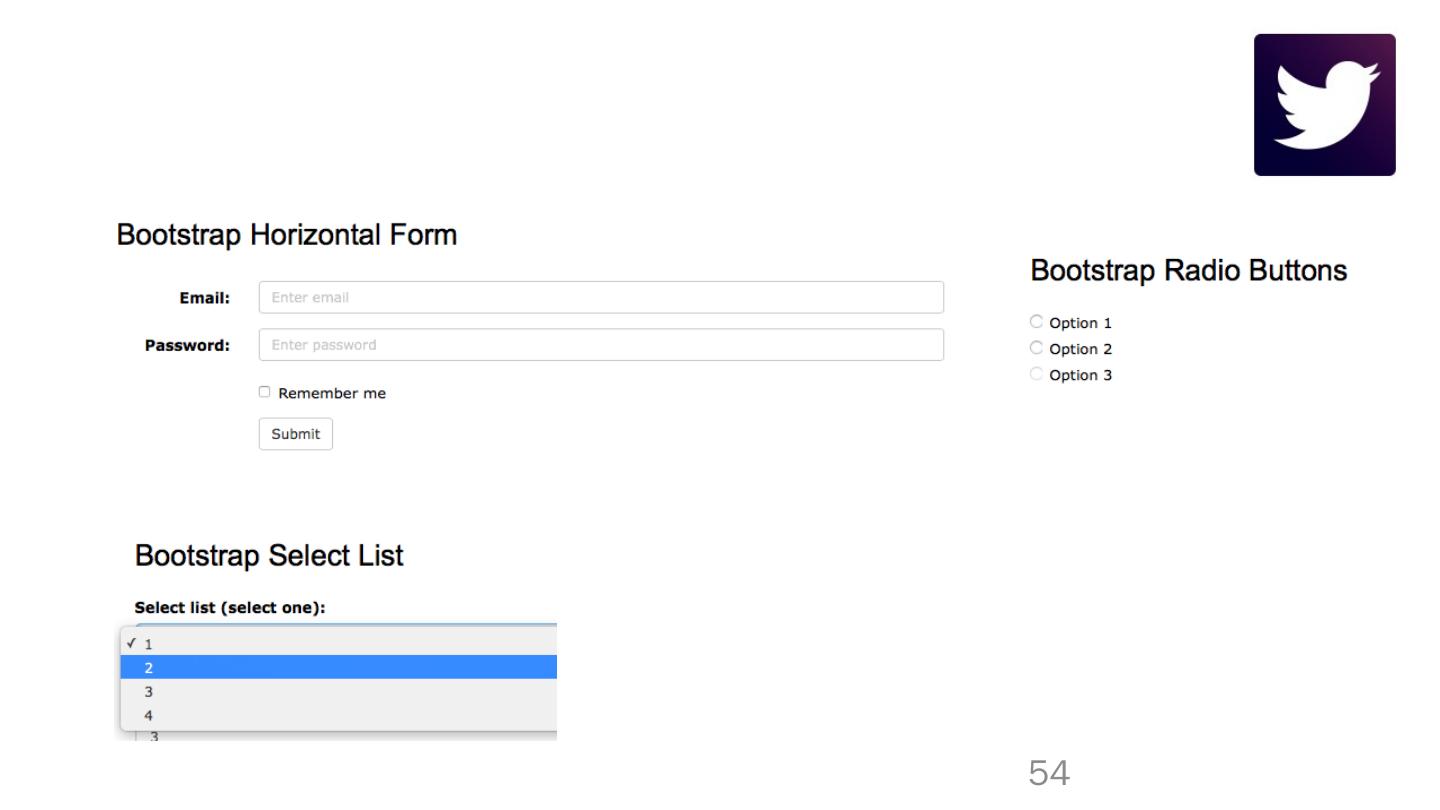Viewport: 1440px width, 810px height.
Task: Click into the Enter password field
Action: (600, 345)
